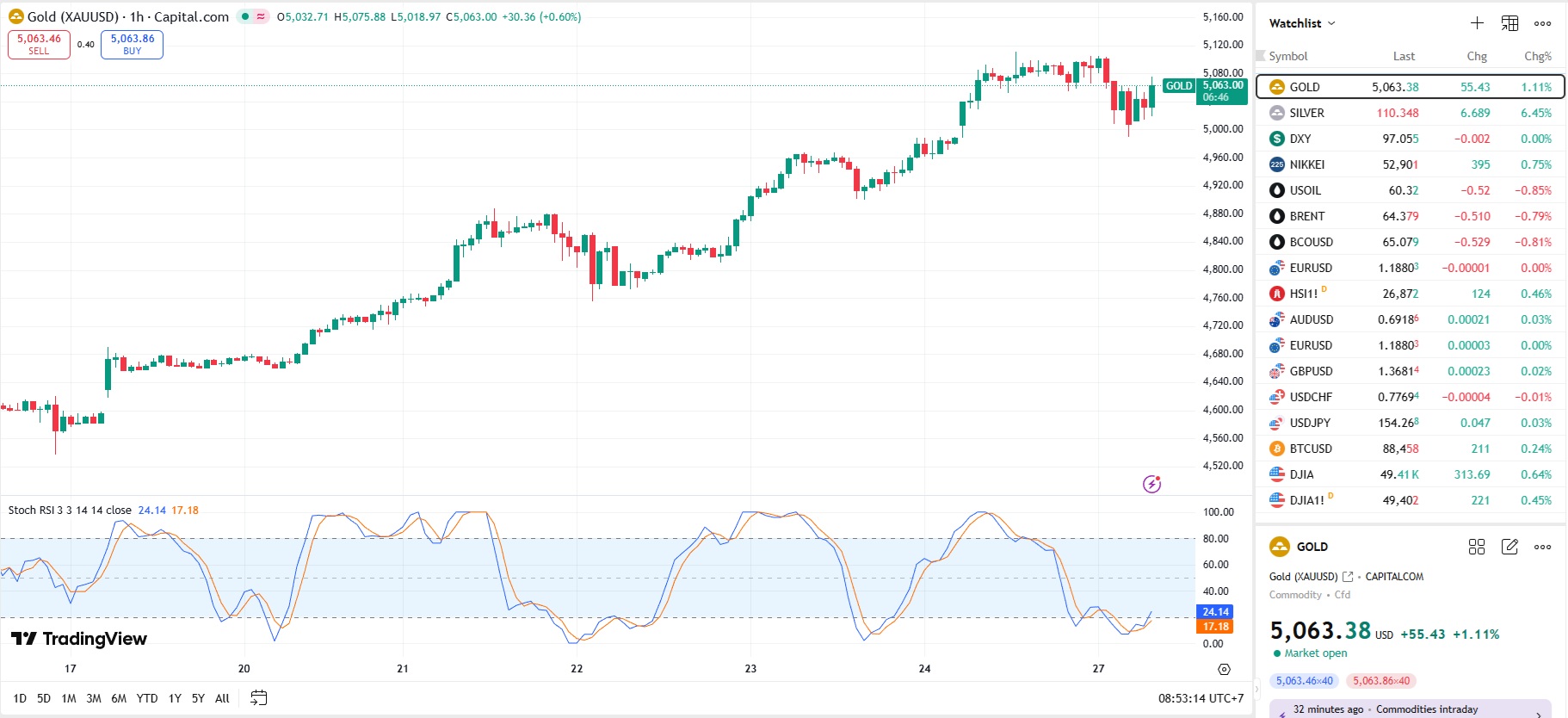1568x718 pixels.
Task: Click the blue BUY price button
Action: pos(132,44)
